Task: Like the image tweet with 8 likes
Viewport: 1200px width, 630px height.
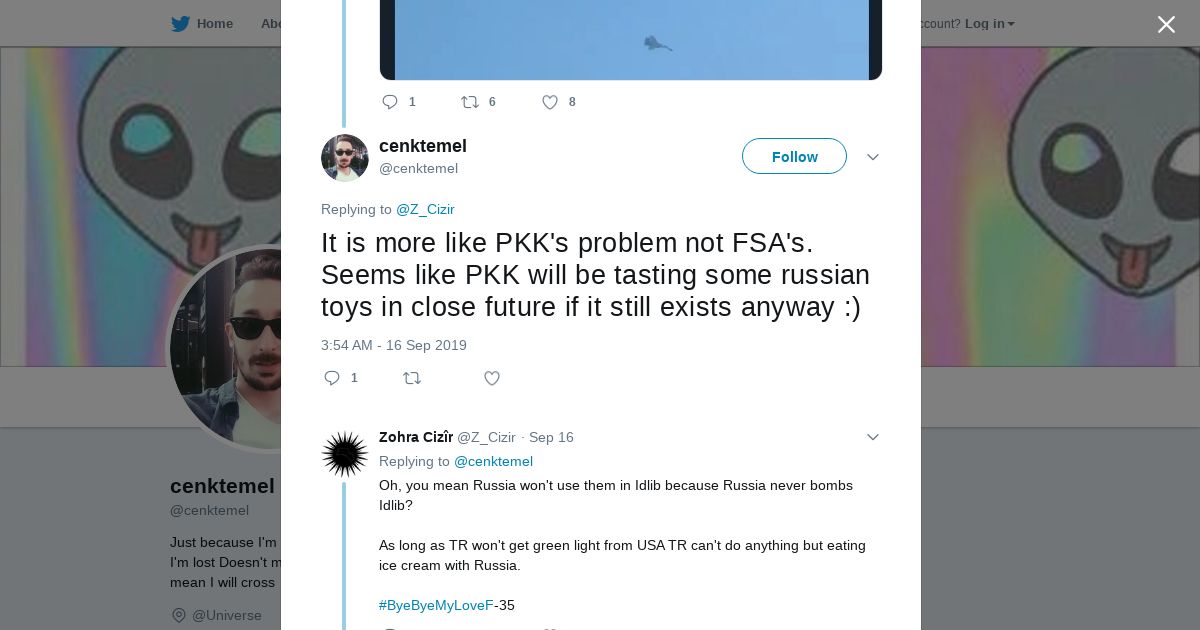Action: (x=550, y=102)
